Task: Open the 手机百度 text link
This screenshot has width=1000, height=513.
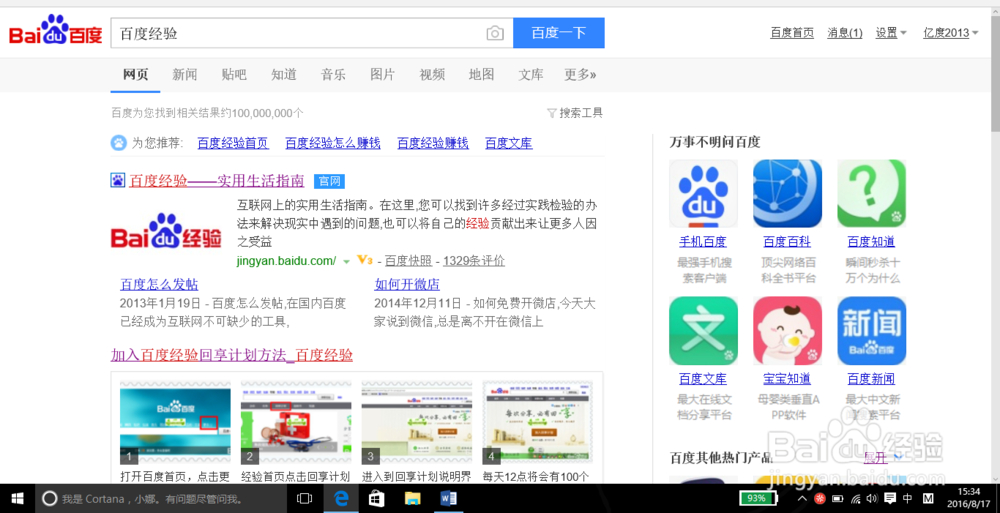Action: pyautogui.click(x=703, y=242)
